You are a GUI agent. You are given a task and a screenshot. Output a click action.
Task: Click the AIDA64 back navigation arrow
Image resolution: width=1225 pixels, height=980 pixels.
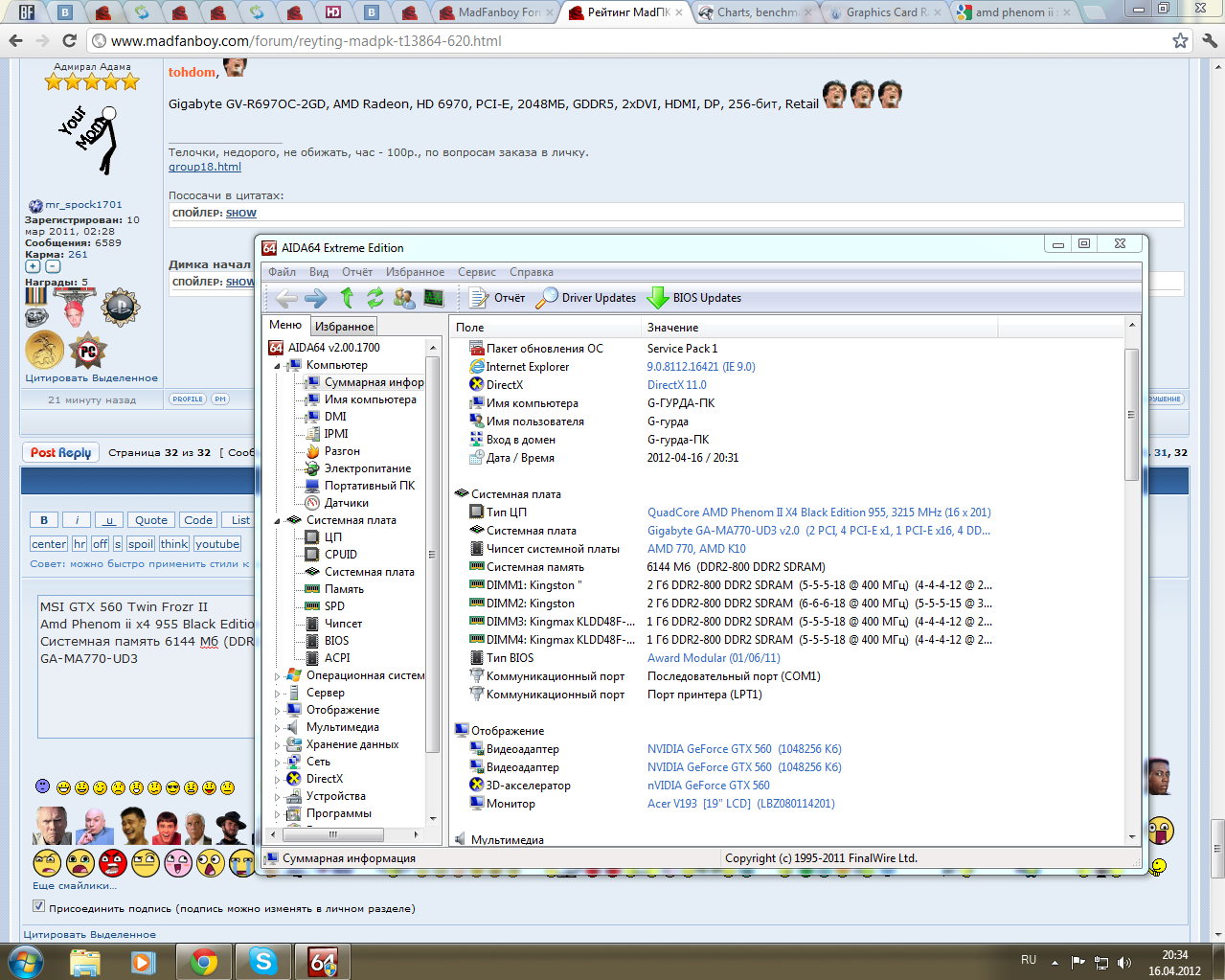tap(286, 298)
